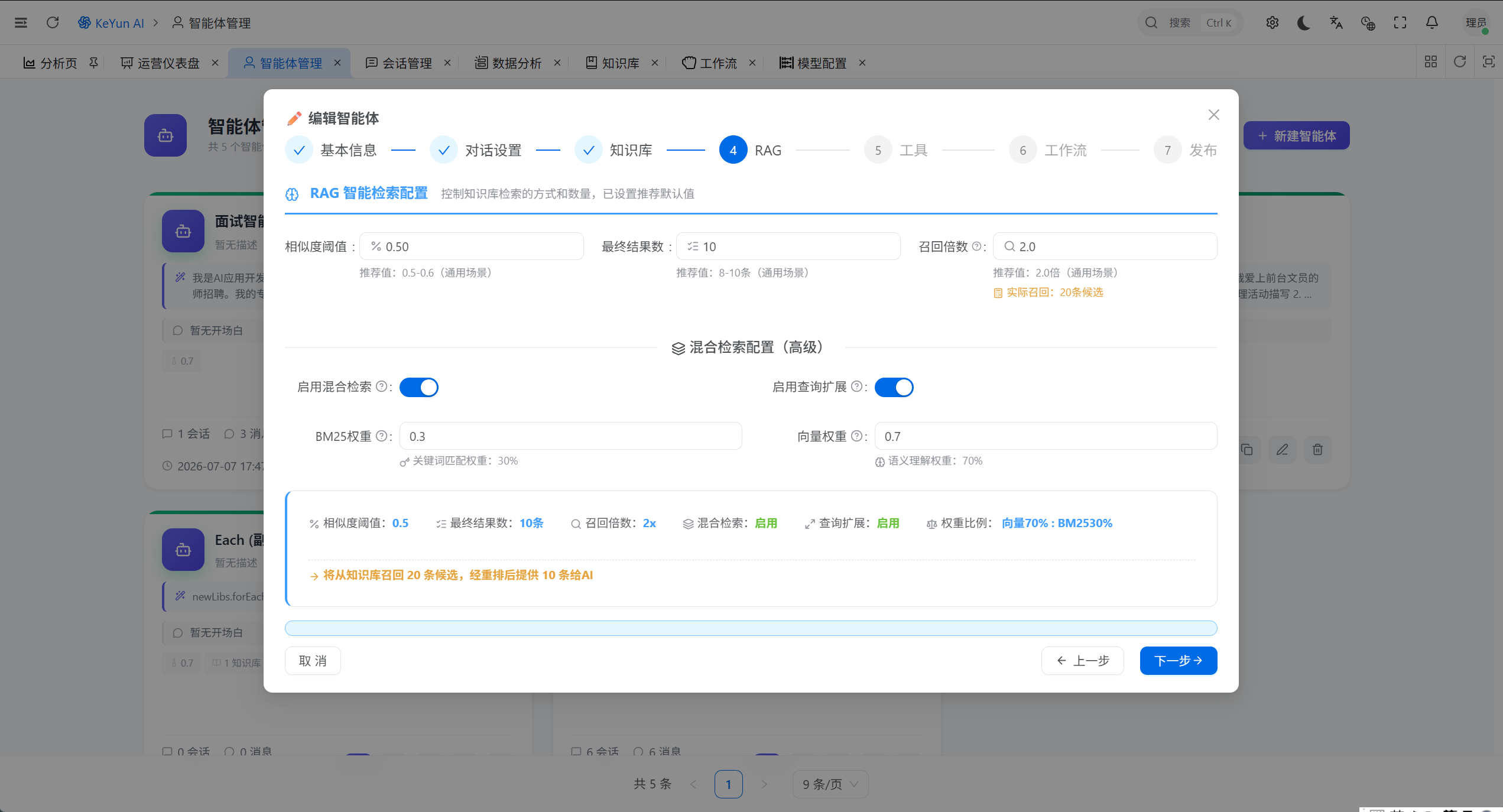1503x812 pixels.
Task: Switch to 会话管理 tab
Action: click(399, 63)
